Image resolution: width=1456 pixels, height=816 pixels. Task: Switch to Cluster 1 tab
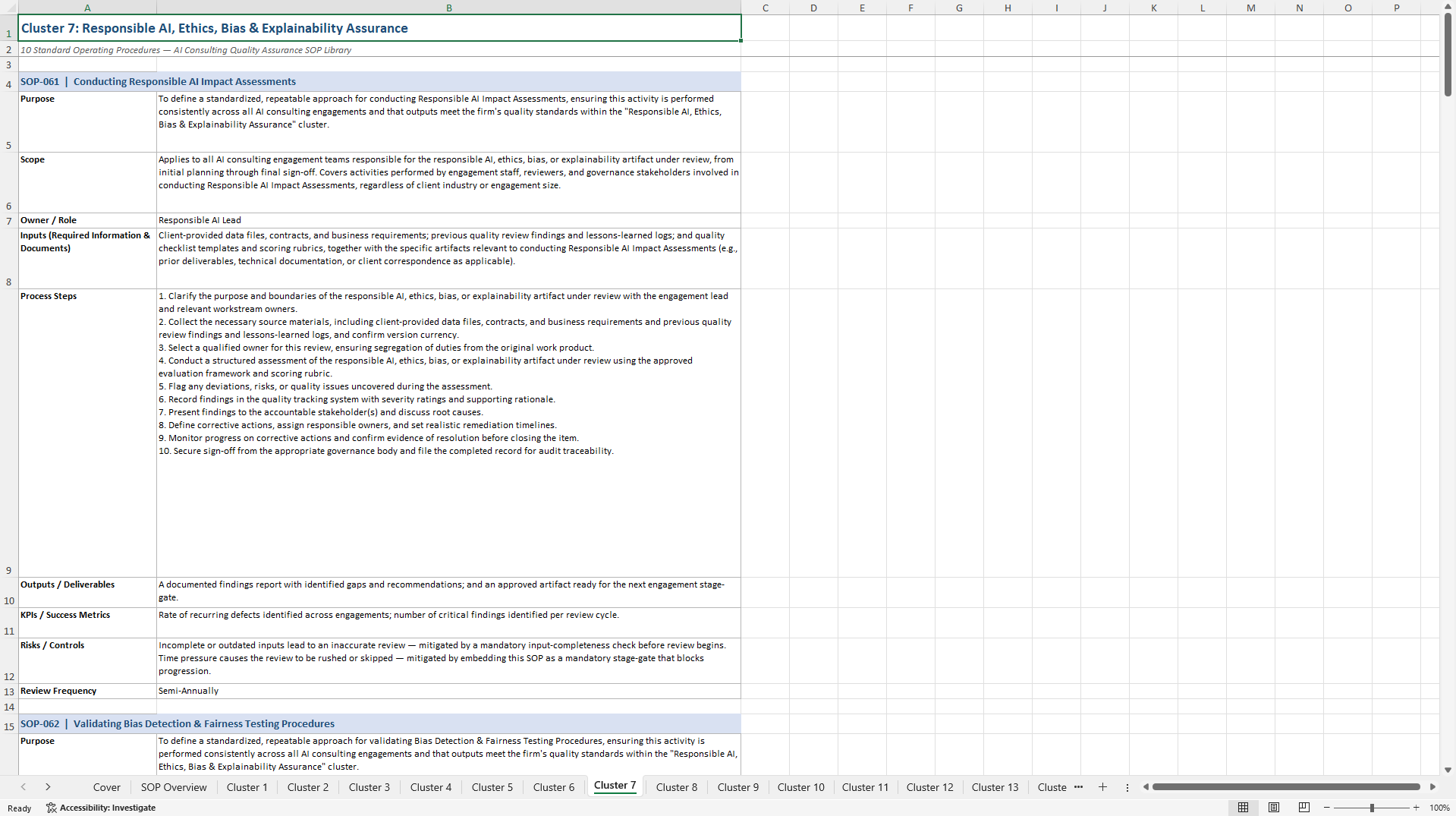[247, 787]
